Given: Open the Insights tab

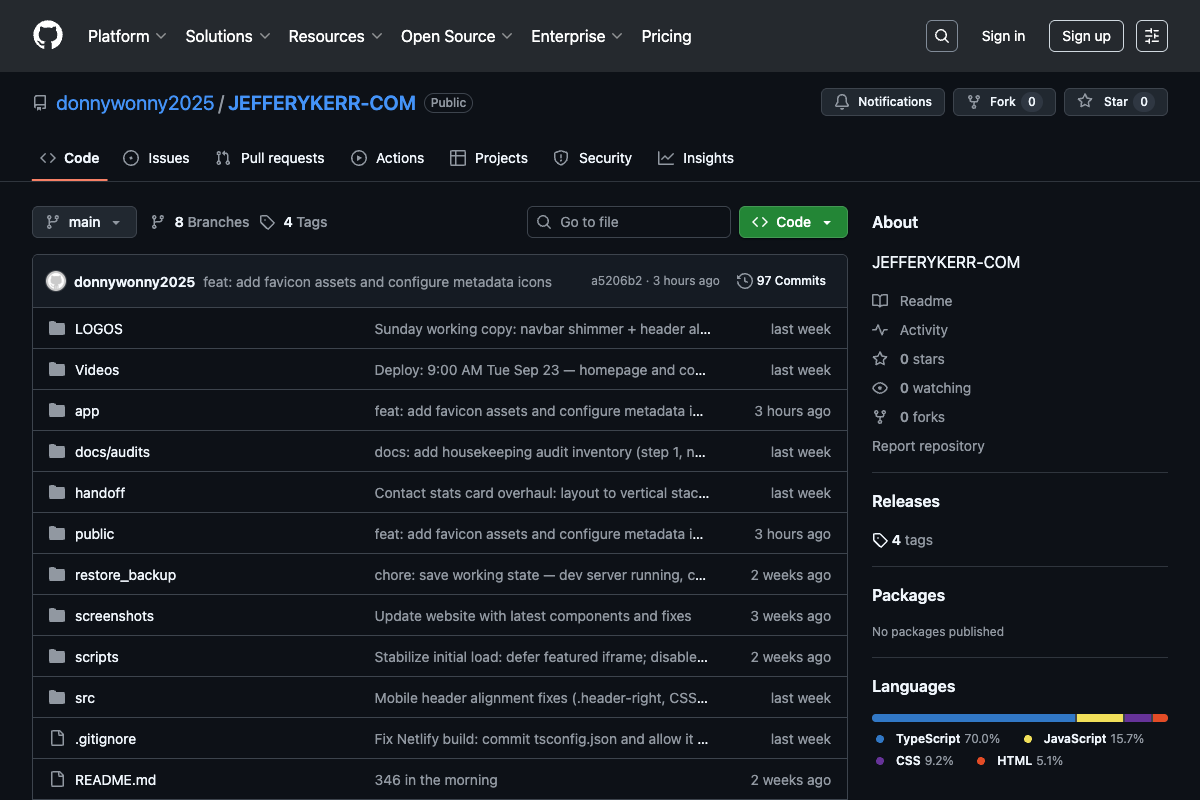Looking at the screenshot, I should point(696,158).
